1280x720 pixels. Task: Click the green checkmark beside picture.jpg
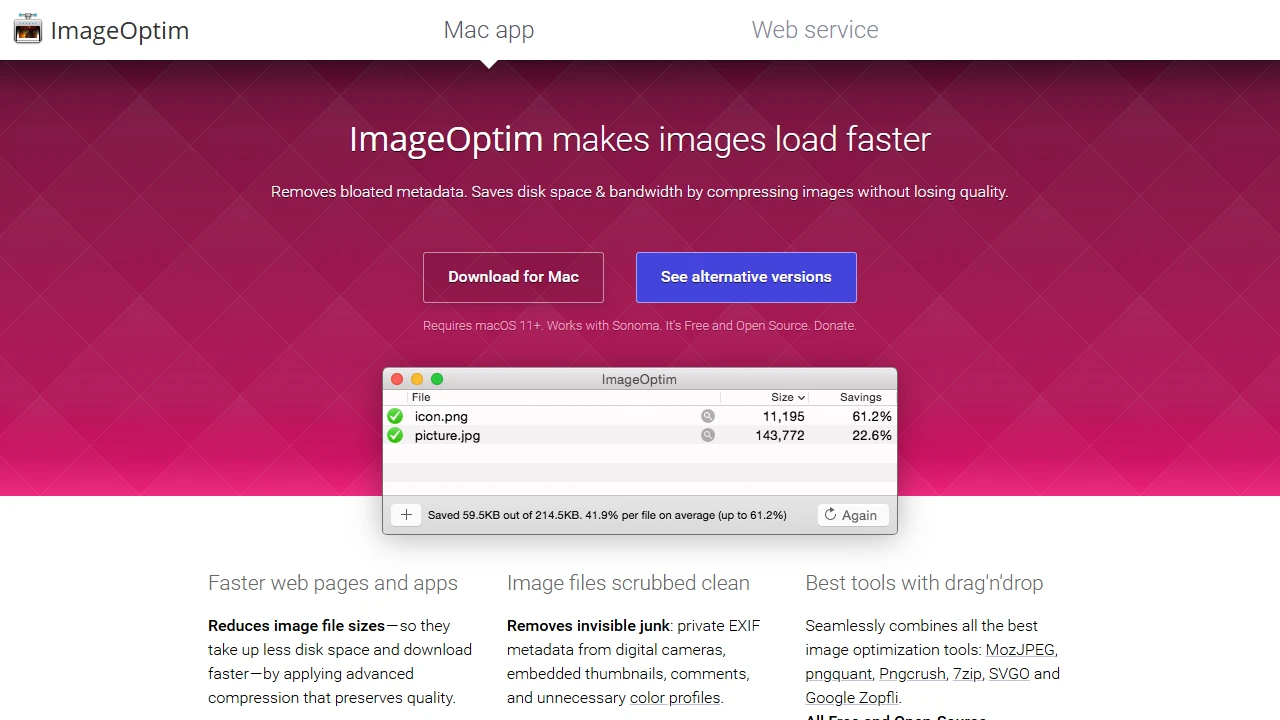394,435
